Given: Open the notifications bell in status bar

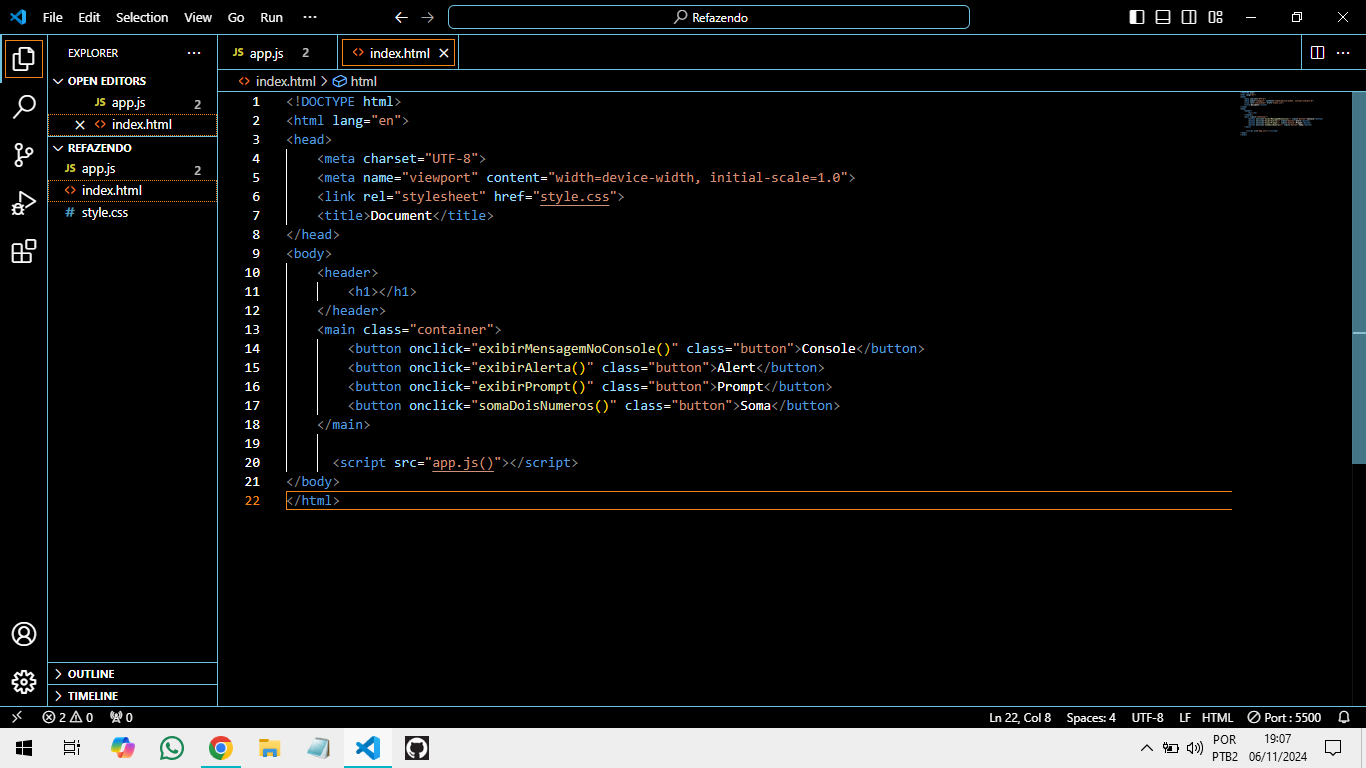Looking at the screenshot, I should [1344, 717].
